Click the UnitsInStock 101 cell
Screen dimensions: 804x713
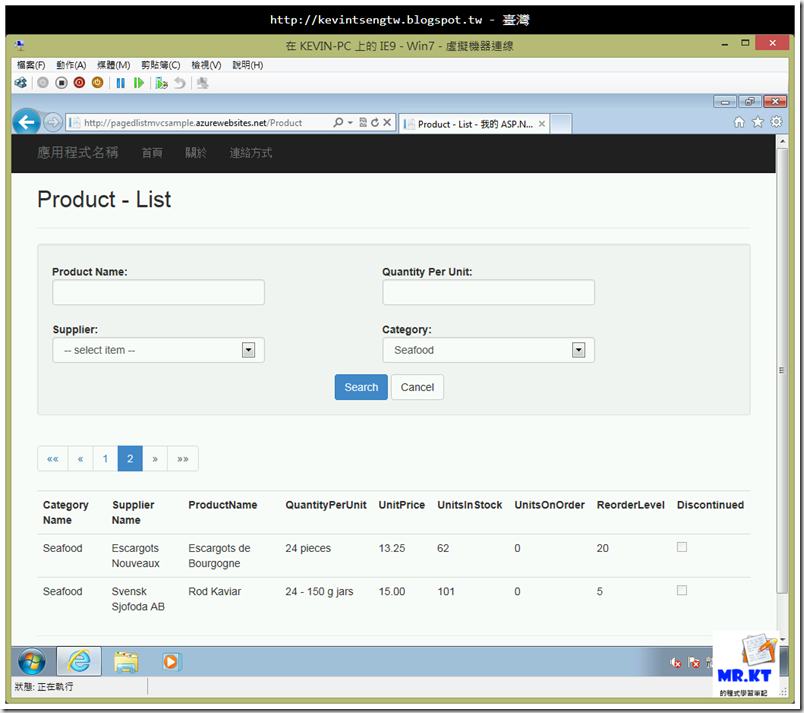(x=446, y=592)
